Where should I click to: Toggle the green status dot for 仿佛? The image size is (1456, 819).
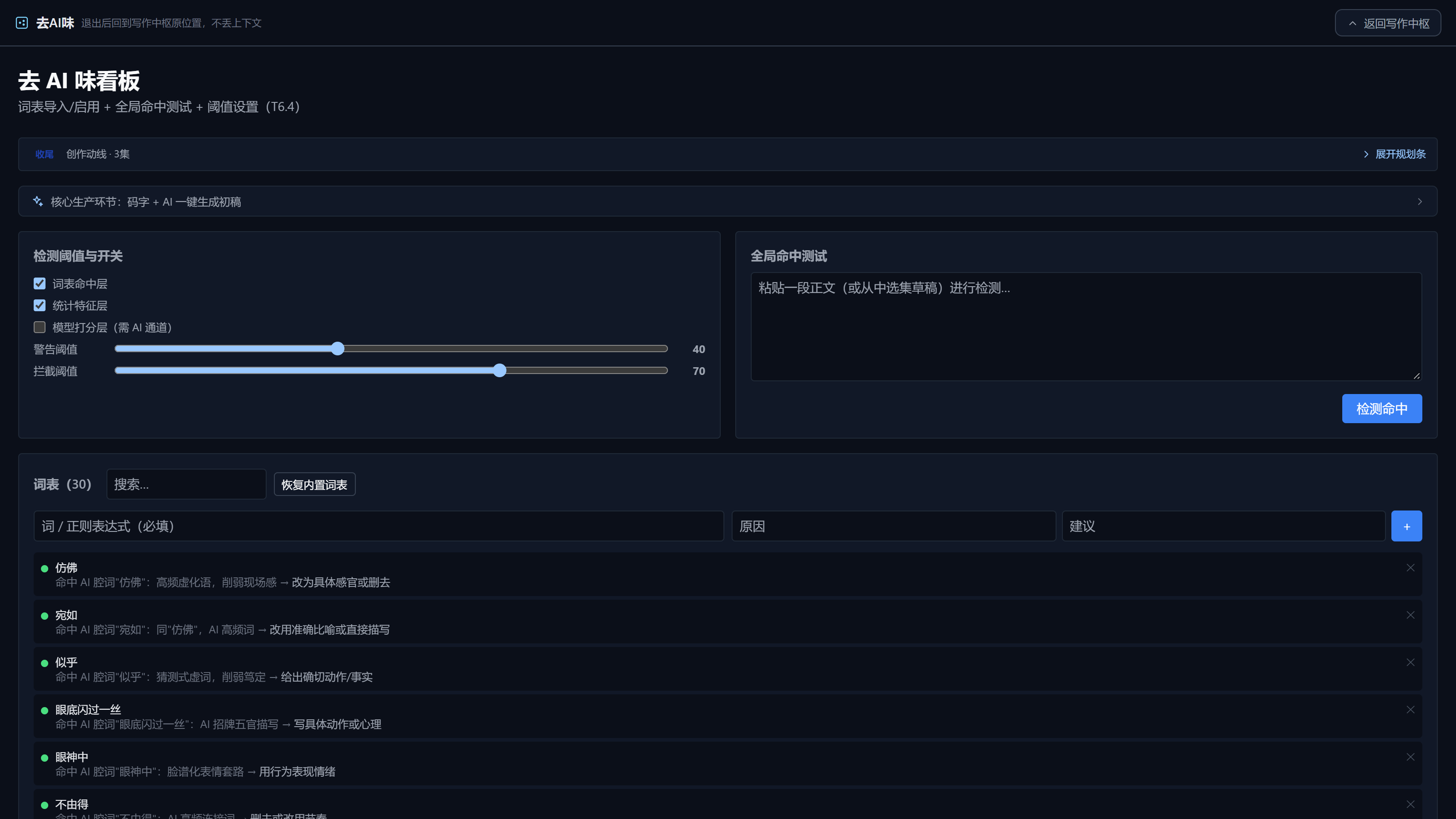(45, 569)
